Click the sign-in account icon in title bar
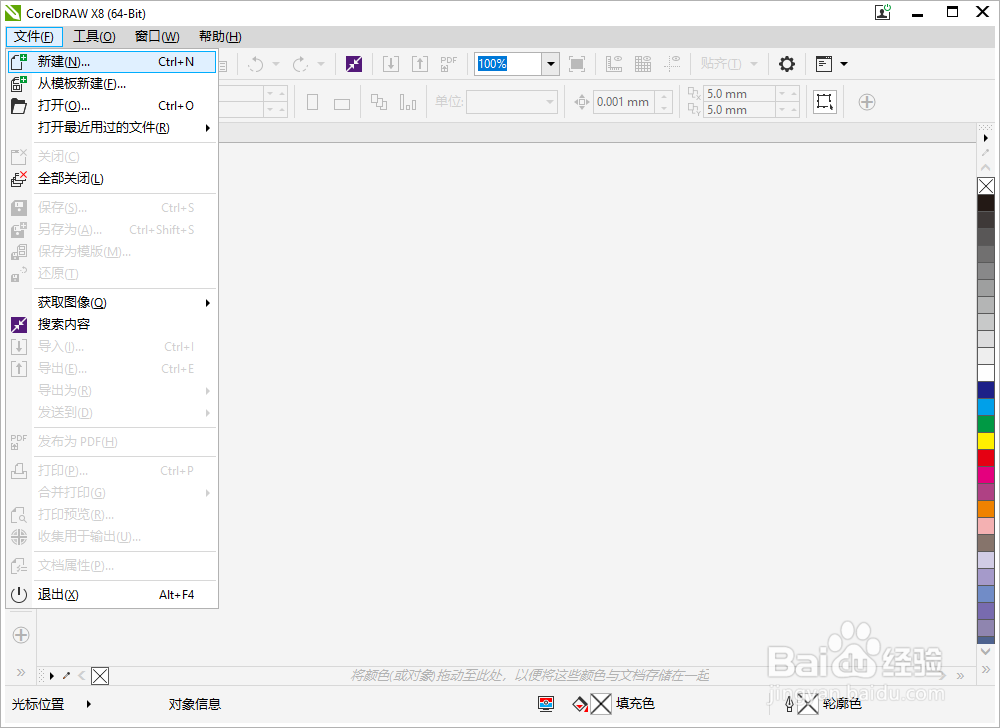This screenshot has width=1000, height=728. (883, 12)
